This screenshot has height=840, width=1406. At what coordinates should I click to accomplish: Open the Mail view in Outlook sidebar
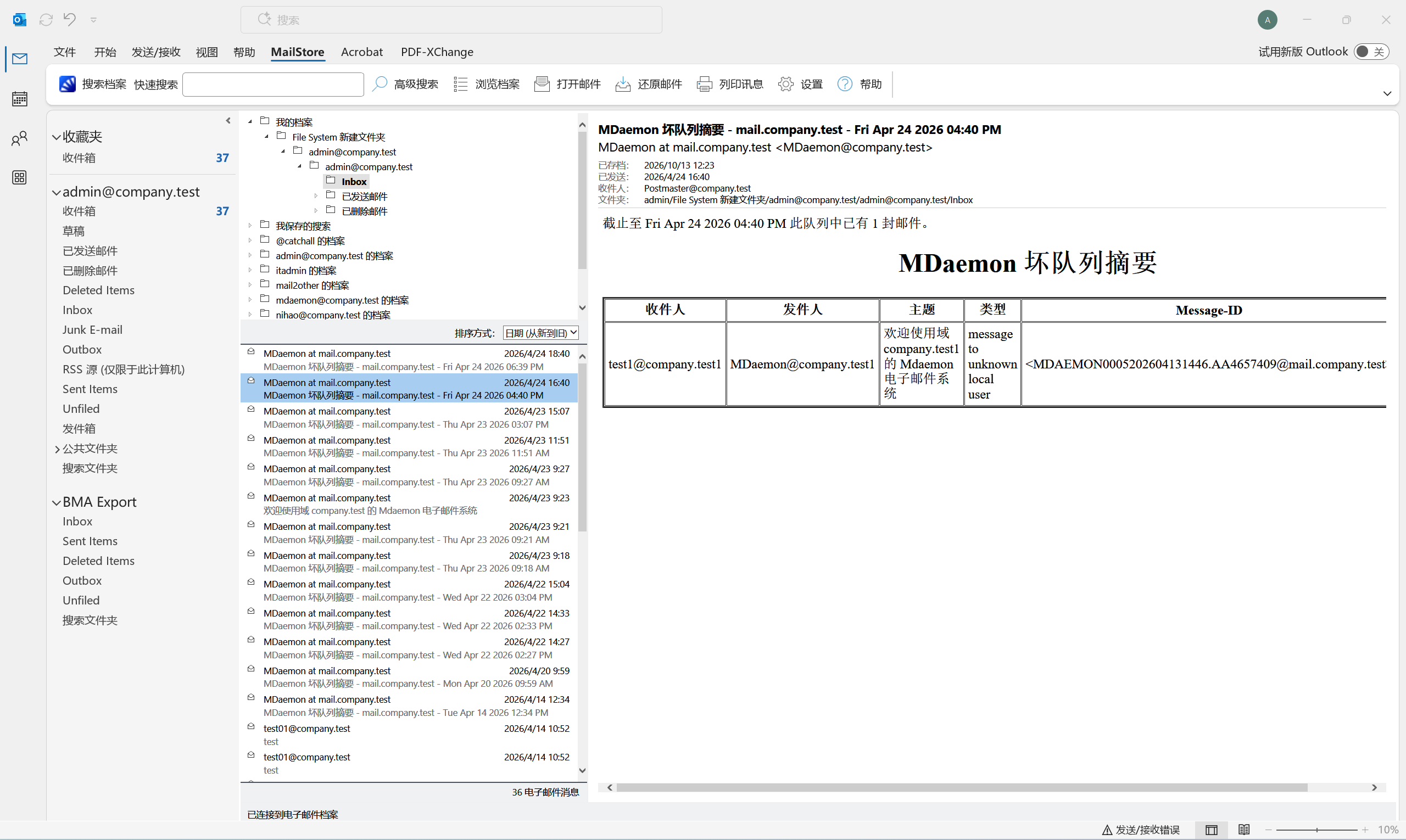[19, 59]
